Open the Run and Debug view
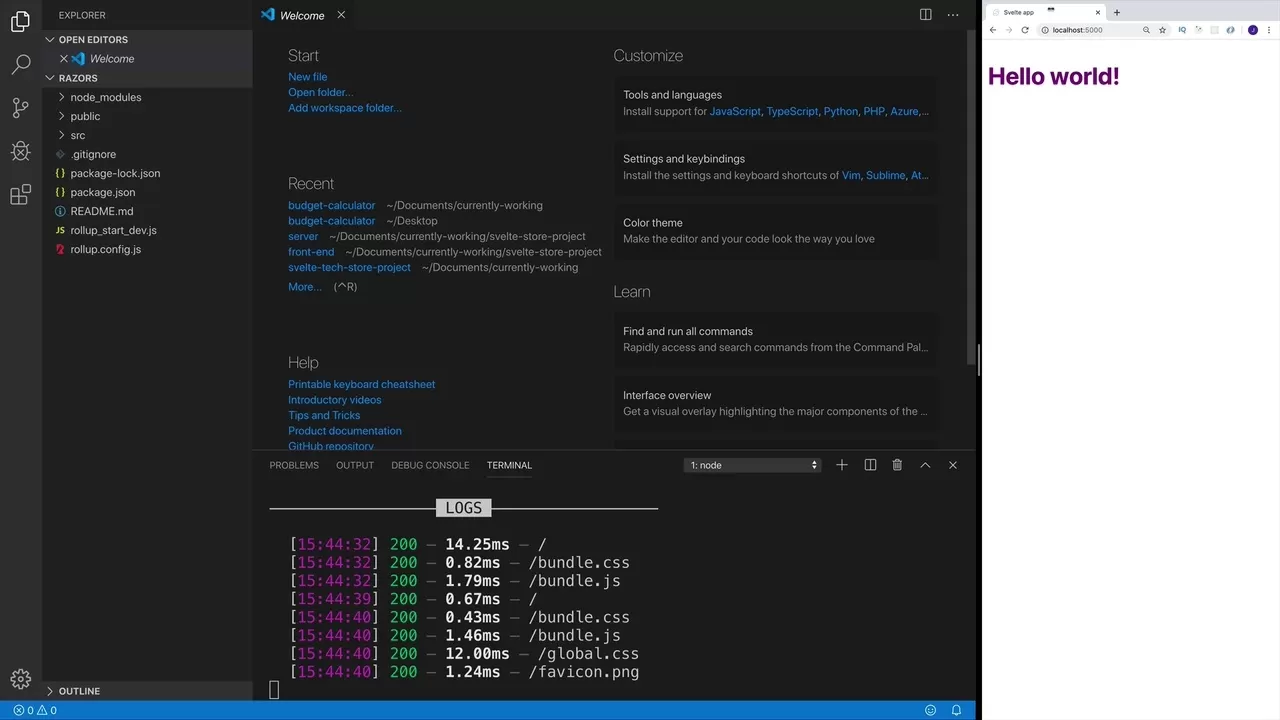The height and width of the screenshot is (720, 1280). pyautogui.click(x=20, y=151)
